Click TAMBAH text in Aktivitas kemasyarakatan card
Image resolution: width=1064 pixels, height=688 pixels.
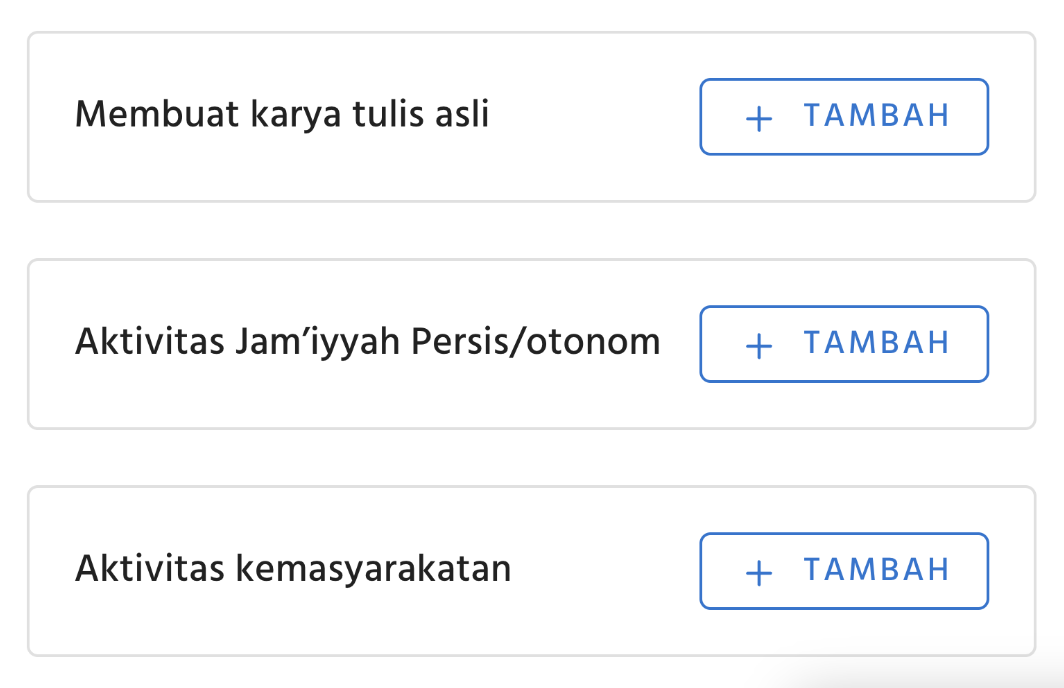coord(876,571)
